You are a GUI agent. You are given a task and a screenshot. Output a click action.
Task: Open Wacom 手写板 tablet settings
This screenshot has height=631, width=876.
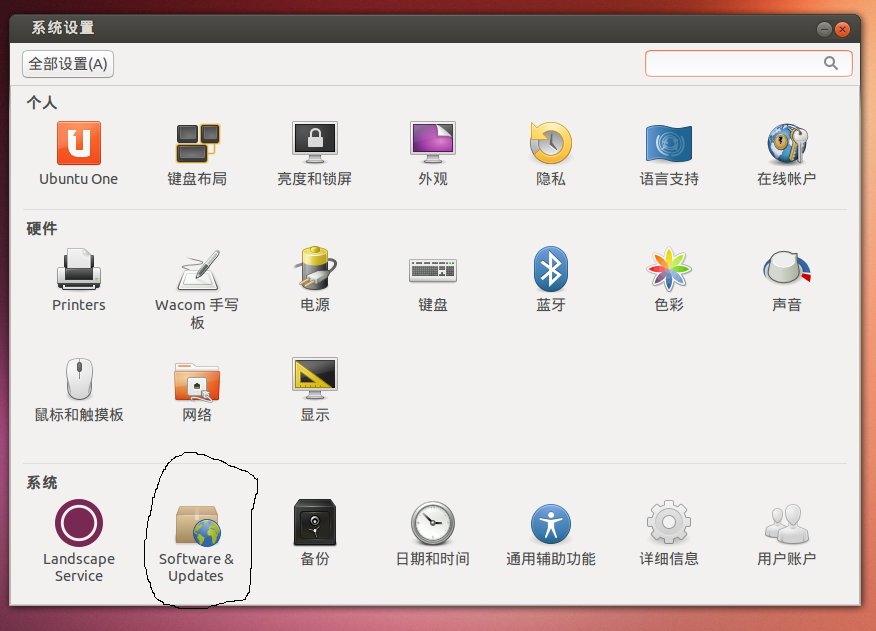pos(197,288)
